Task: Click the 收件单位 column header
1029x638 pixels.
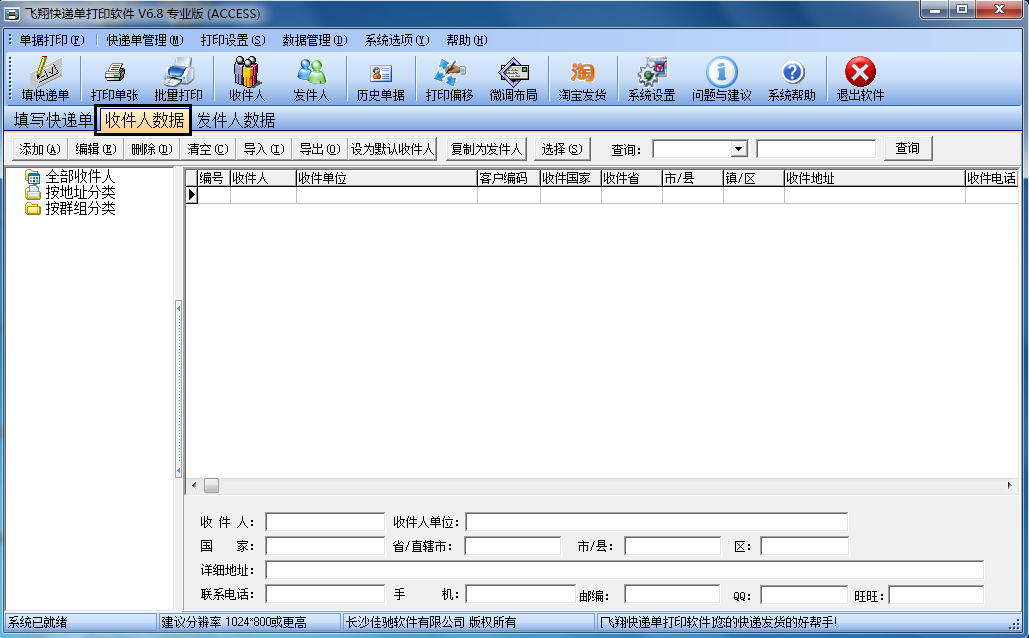Action: [385, 178]
